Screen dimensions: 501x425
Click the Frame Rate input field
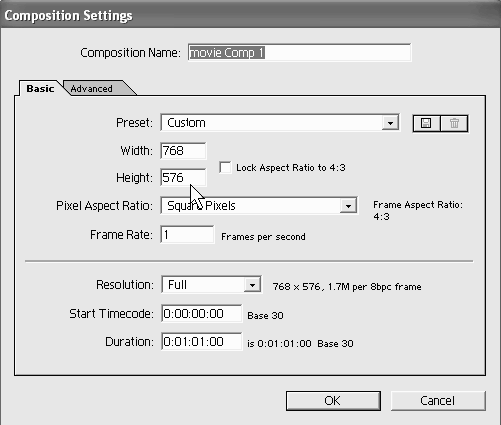187,235
